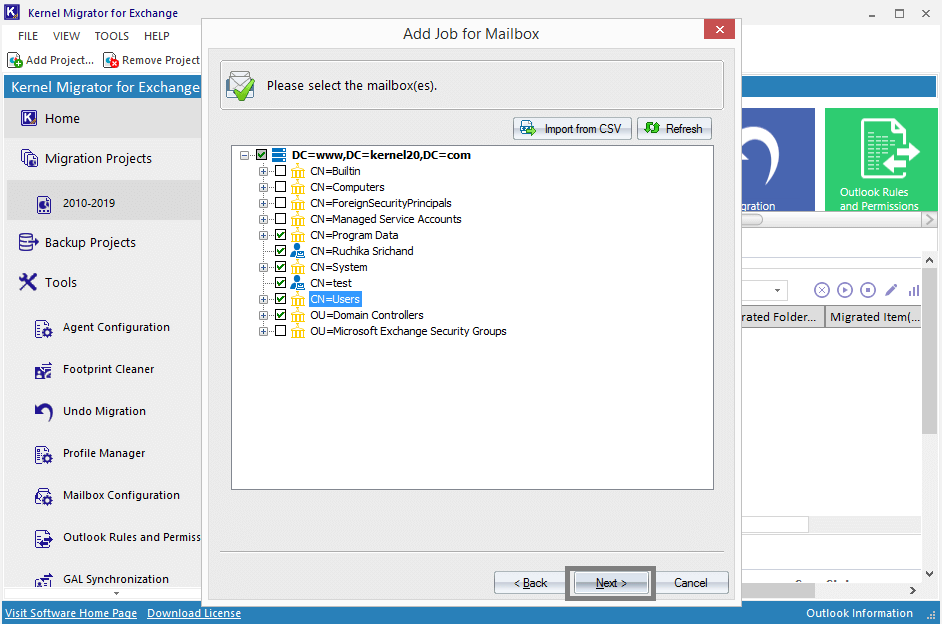Uncheck the CN=System checkbox
The width and height of the screenshot is (942, 624).
point(281,267)
